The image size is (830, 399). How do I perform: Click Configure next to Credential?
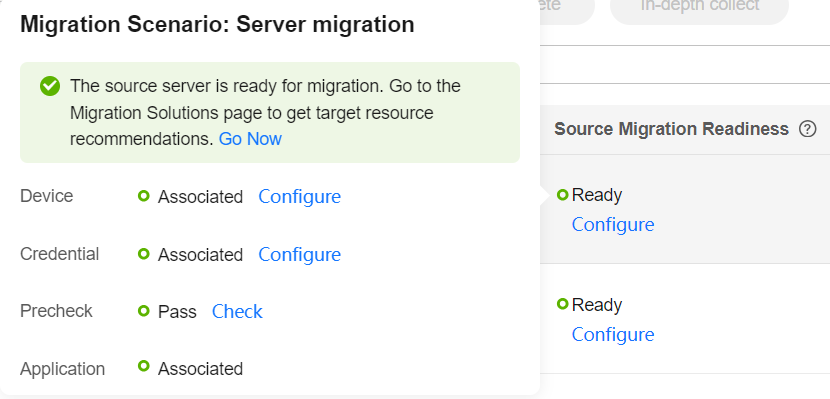tap(300, 255)
